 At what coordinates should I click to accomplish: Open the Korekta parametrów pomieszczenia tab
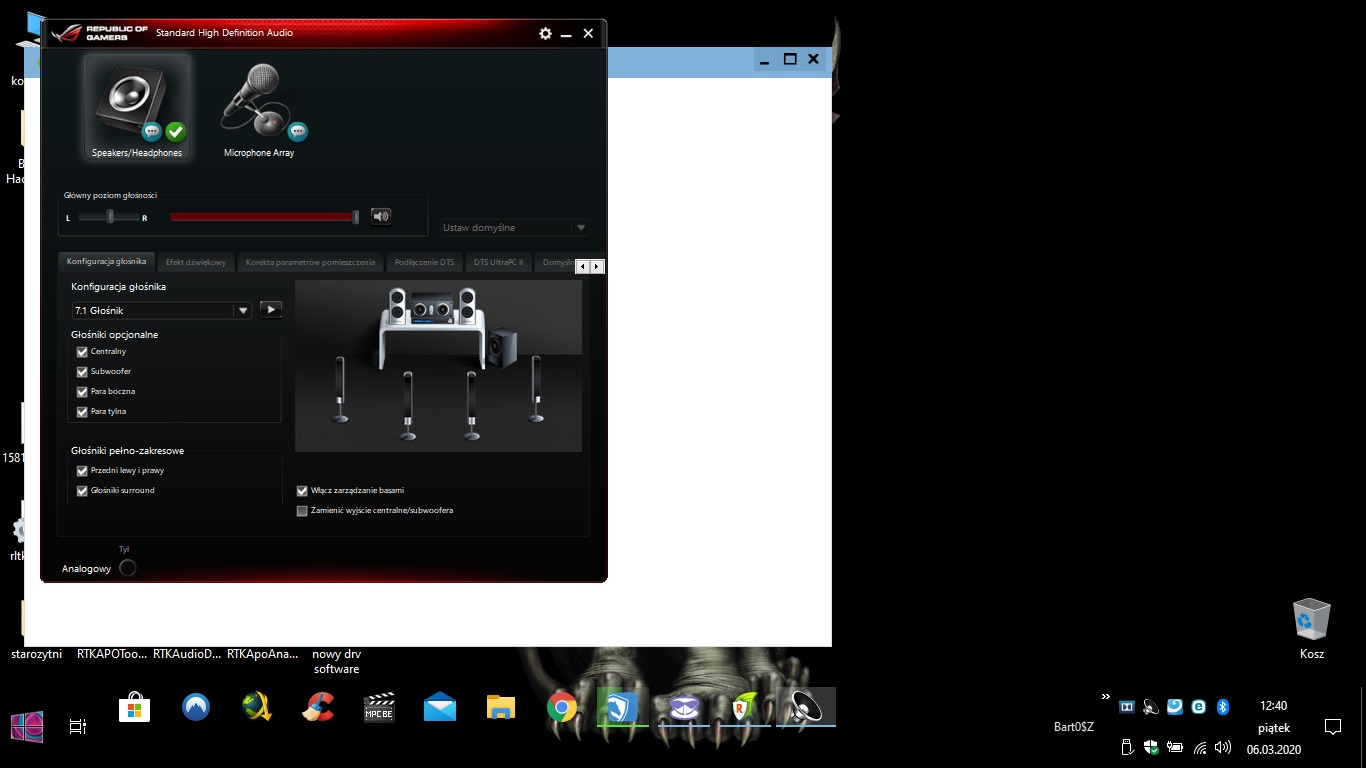click(x=311, y=262)
